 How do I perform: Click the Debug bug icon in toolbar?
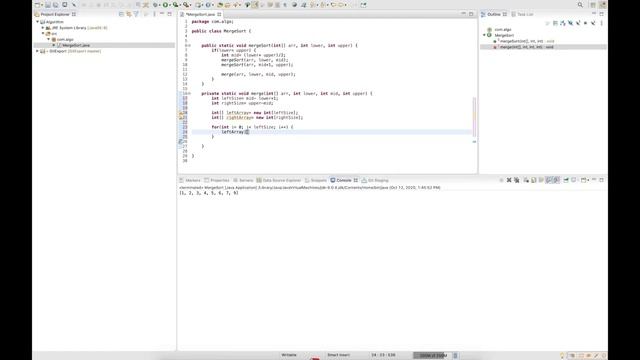pyautogui.click(x=155, y=5)
